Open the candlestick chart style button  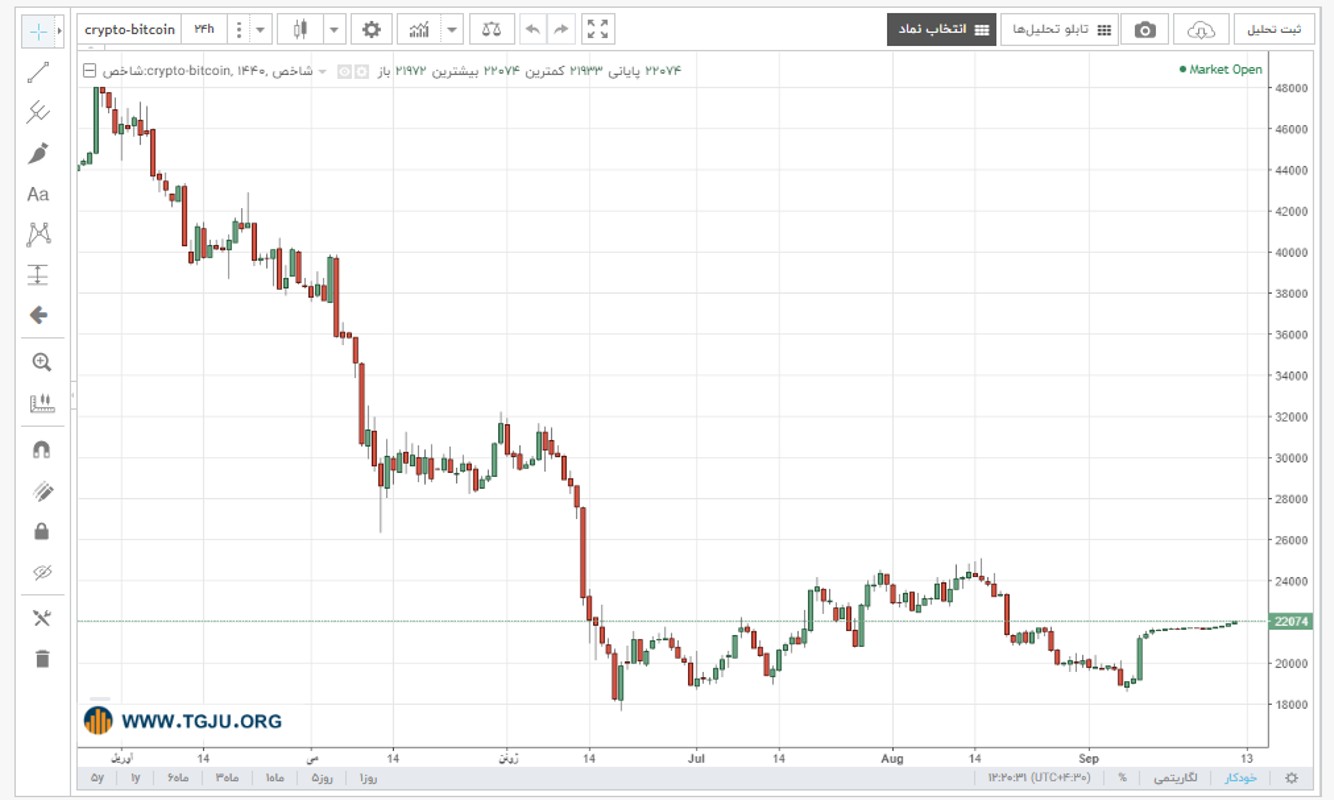tap(300, 30)
